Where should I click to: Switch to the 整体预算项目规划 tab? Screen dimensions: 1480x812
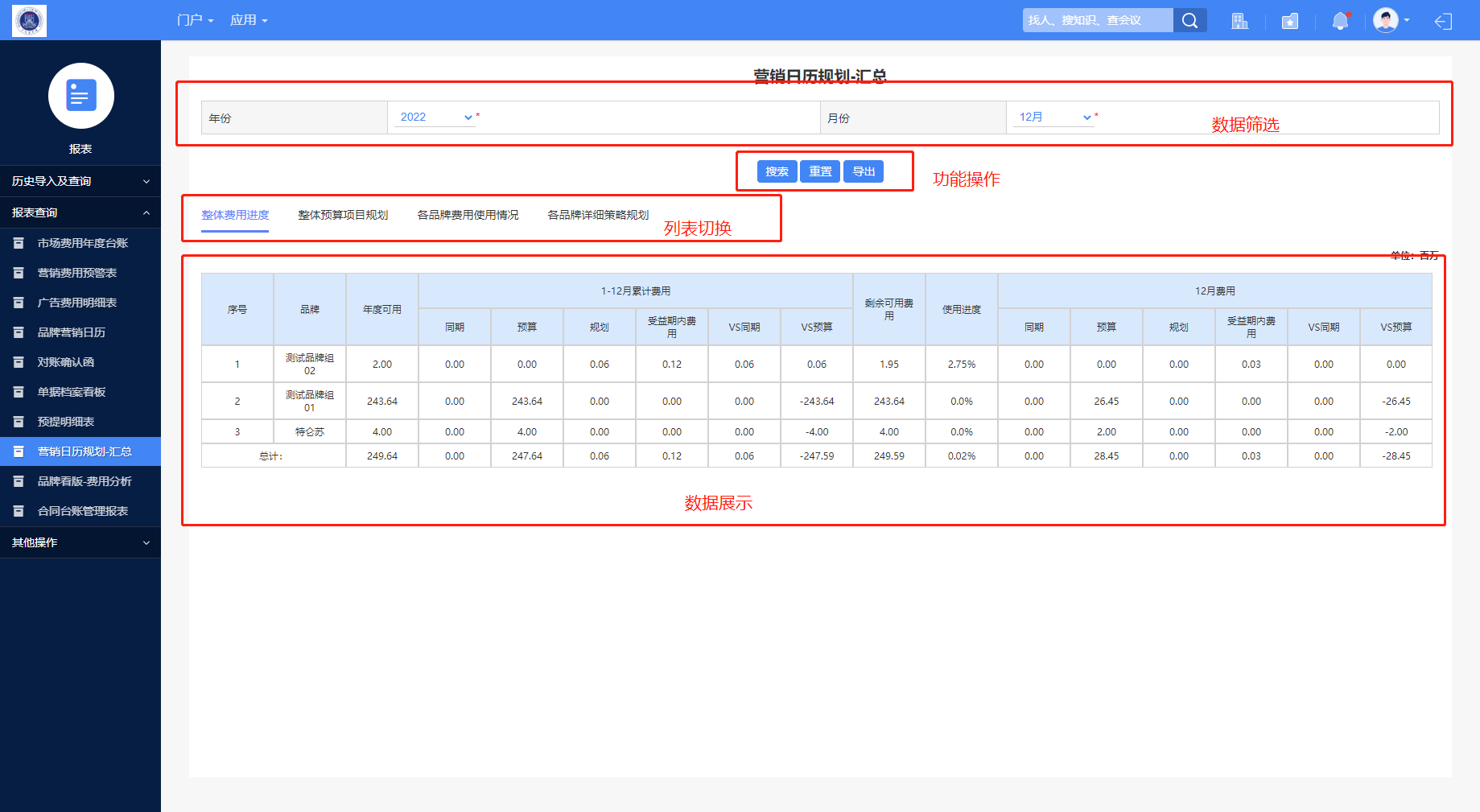point(343,215)
